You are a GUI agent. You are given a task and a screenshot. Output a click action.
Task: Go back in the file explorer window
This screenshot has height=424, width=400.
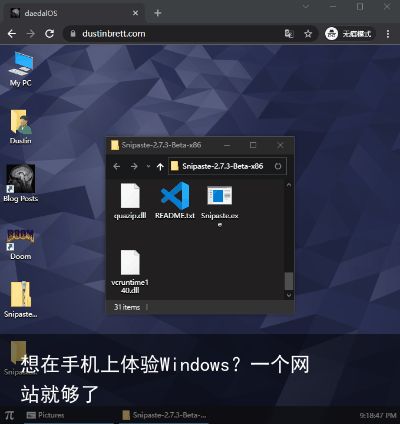pyautogui.click(x=116, y=166)
